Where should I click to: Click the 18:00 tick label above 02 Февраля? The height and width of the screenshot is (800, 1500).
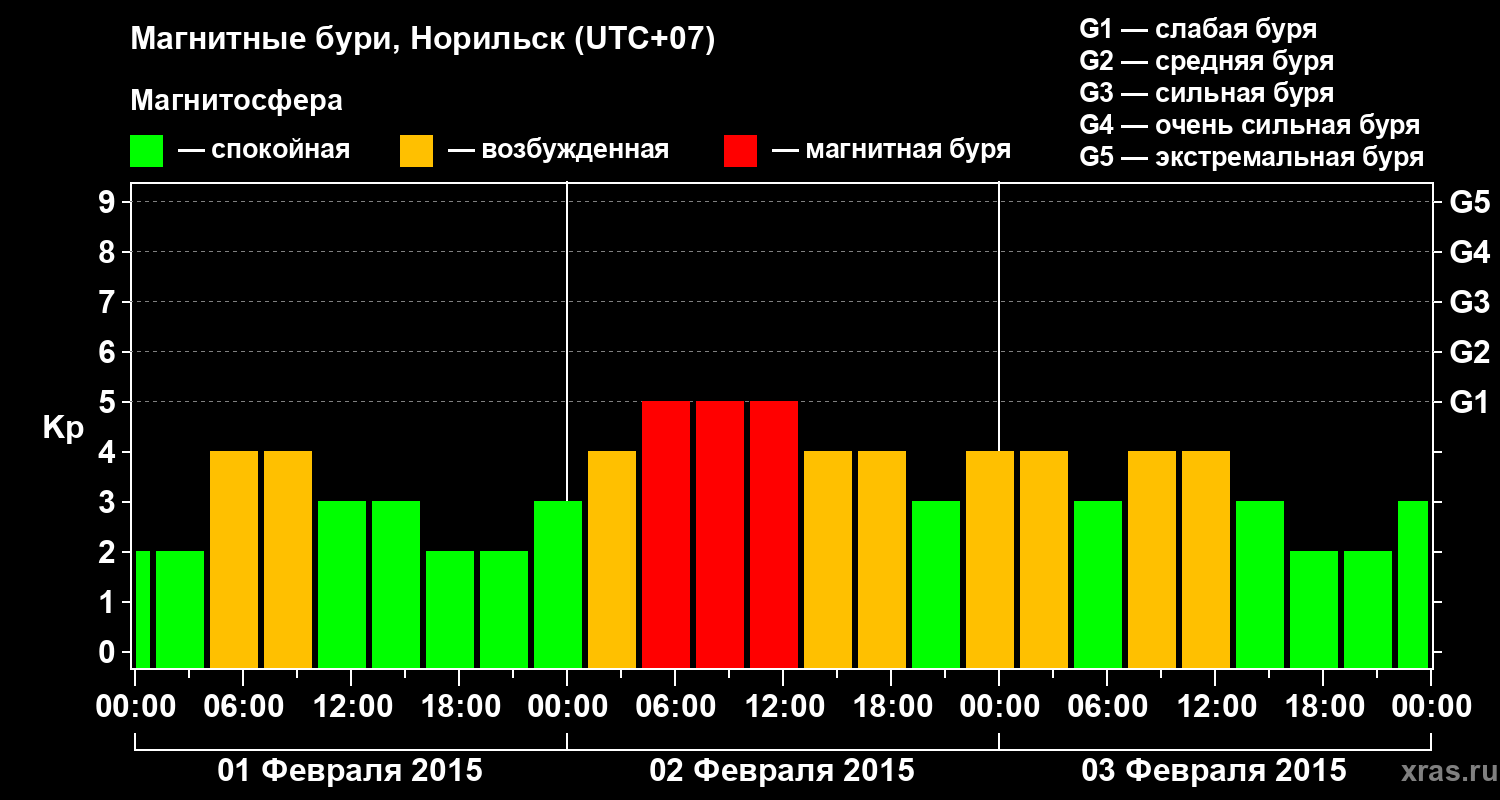point(891,707)
